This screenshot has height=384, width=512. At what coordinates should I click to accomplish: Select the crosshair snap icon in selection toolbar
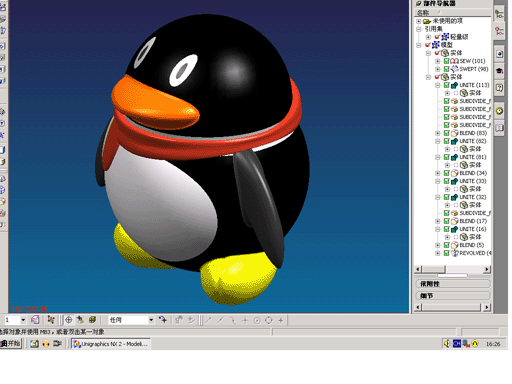coord(68,320)
